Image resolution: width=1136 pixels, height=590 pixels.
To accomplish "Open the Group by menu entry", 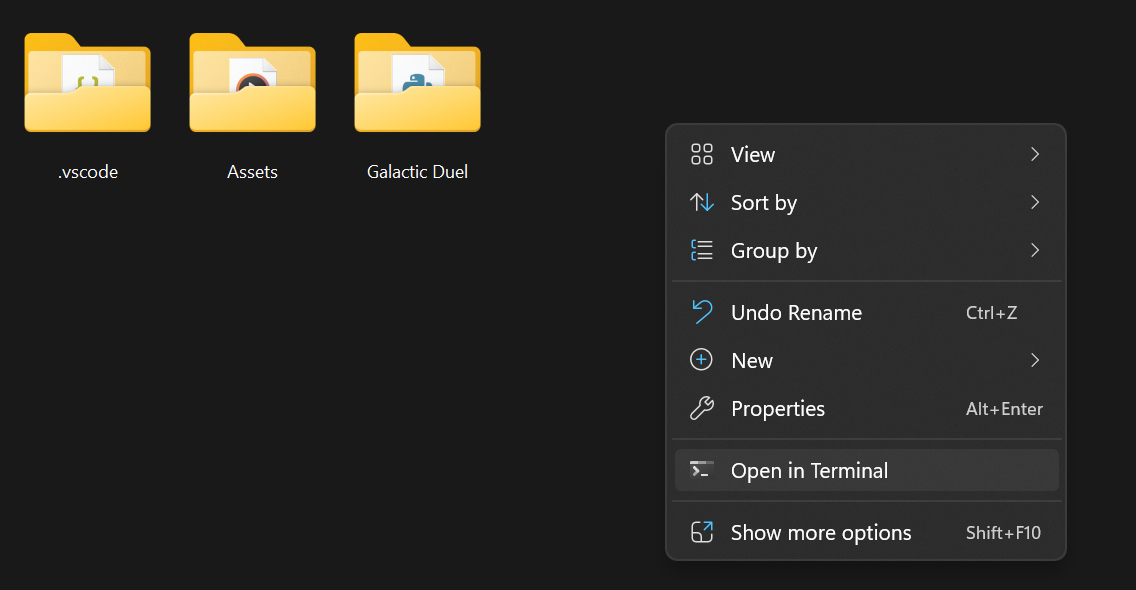I will (866, 250).
